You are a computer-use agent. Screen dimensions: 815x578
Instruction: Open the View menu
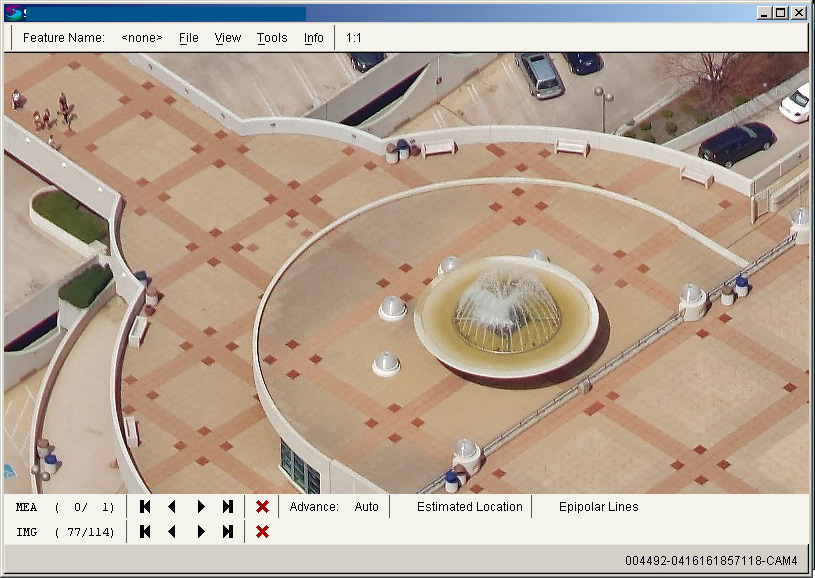click(x=228, y=38)
